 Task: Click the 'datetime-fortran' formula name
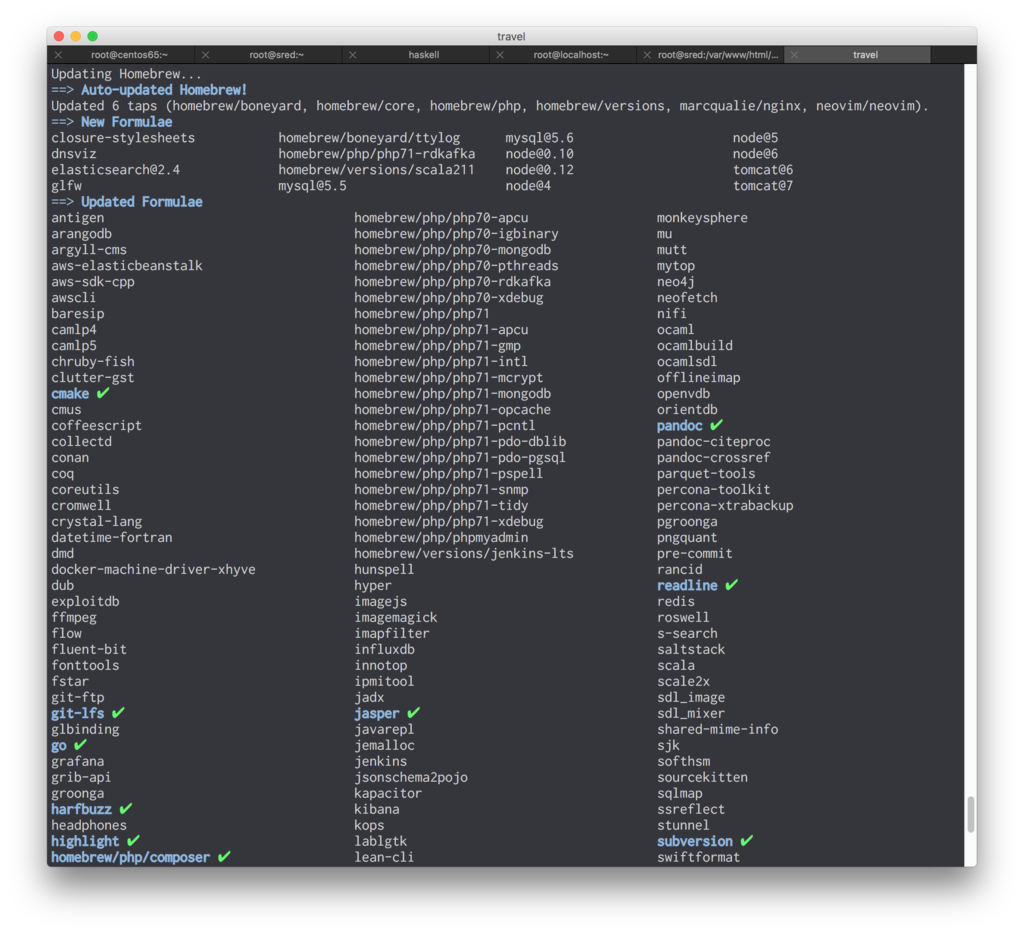pyautogui.click(x=112, y=538)
